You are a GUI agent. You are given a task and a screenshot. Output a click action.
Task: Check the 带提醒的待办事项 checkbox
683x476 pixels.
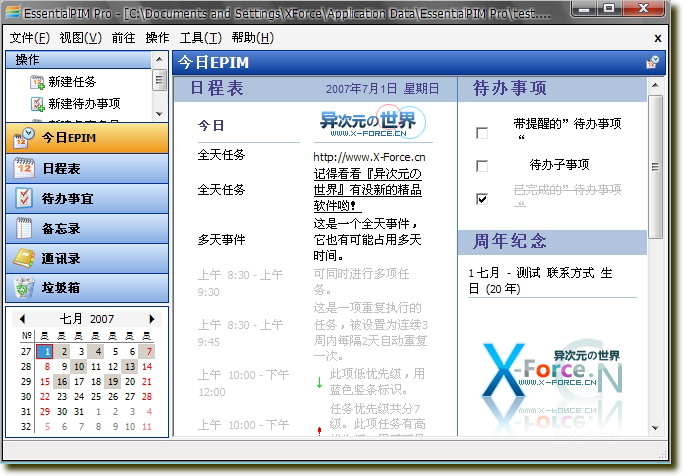[483, 133]
